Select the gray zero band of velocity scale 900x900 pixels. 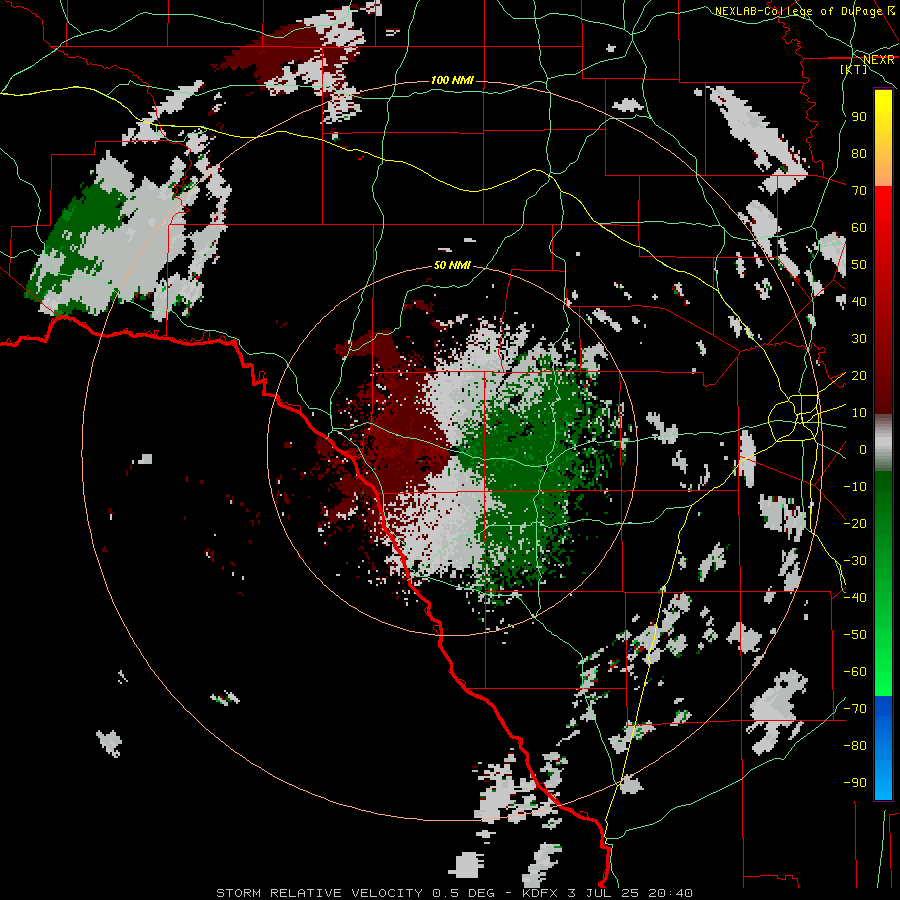click(883, 443)
